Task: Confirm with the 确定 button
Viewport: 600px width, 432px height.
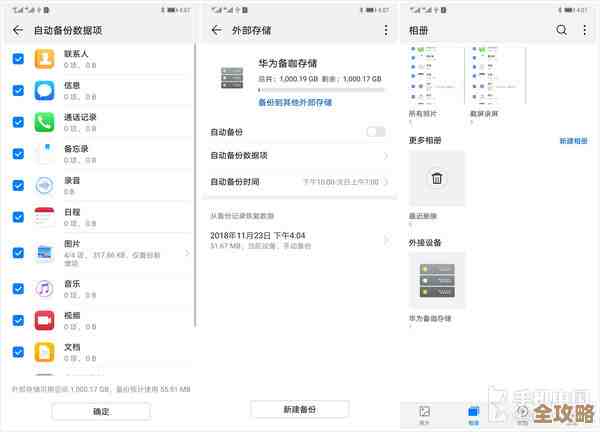Action: tap(101, 412)
